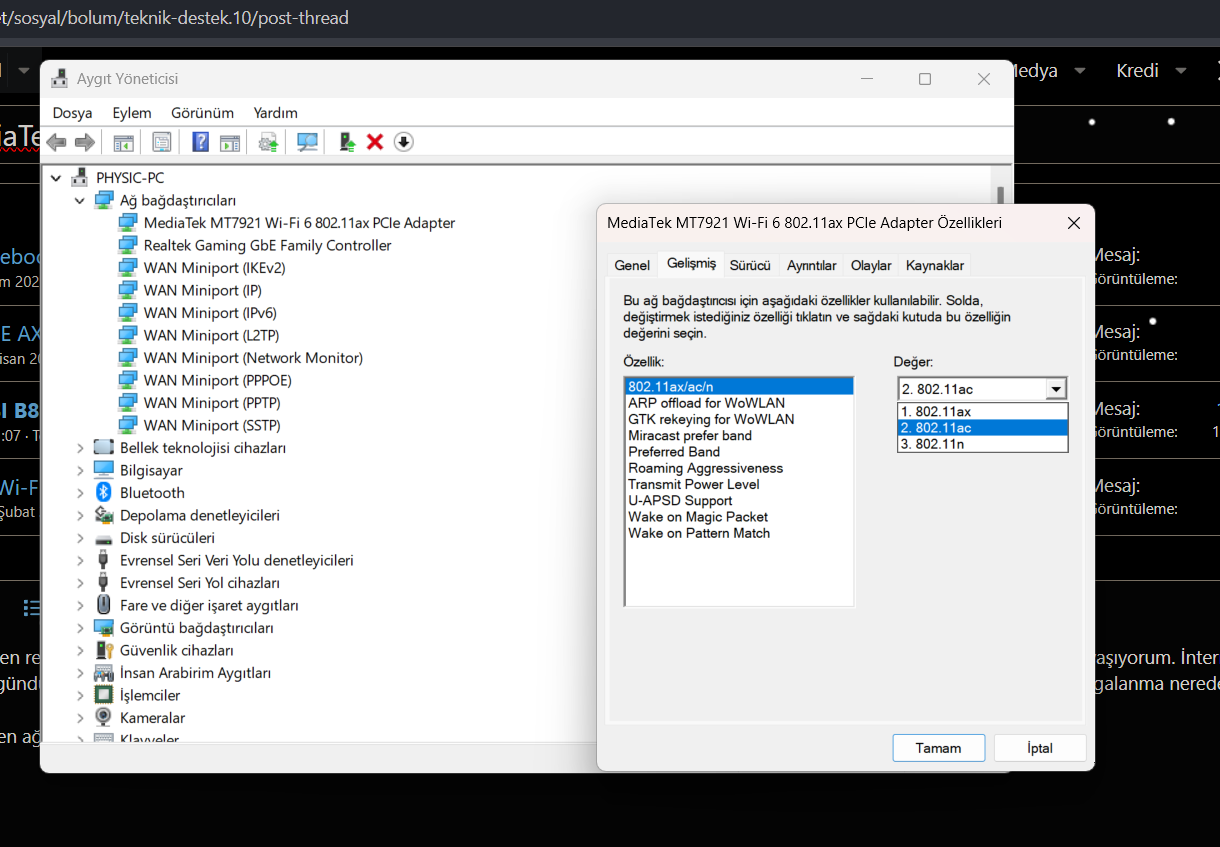Select Transmit Power Level property
The height and width of the screenshot is (847, 1220).
click(x=694, y=484)
